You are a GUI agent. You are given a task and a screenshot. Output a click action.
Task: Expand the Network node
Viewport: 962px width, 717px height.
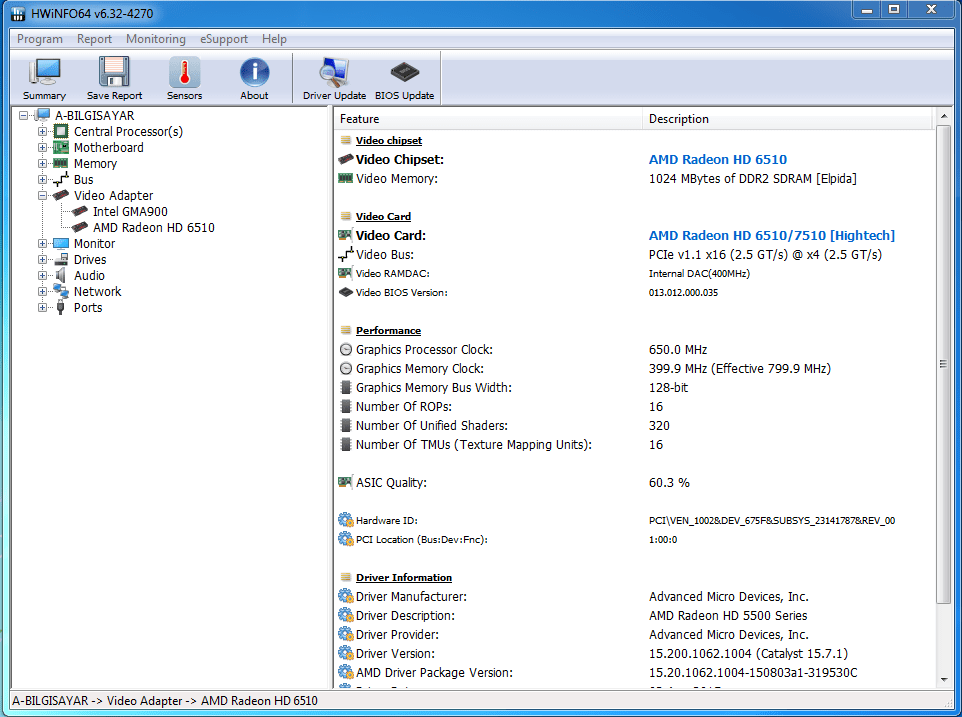tap(42, 291)
